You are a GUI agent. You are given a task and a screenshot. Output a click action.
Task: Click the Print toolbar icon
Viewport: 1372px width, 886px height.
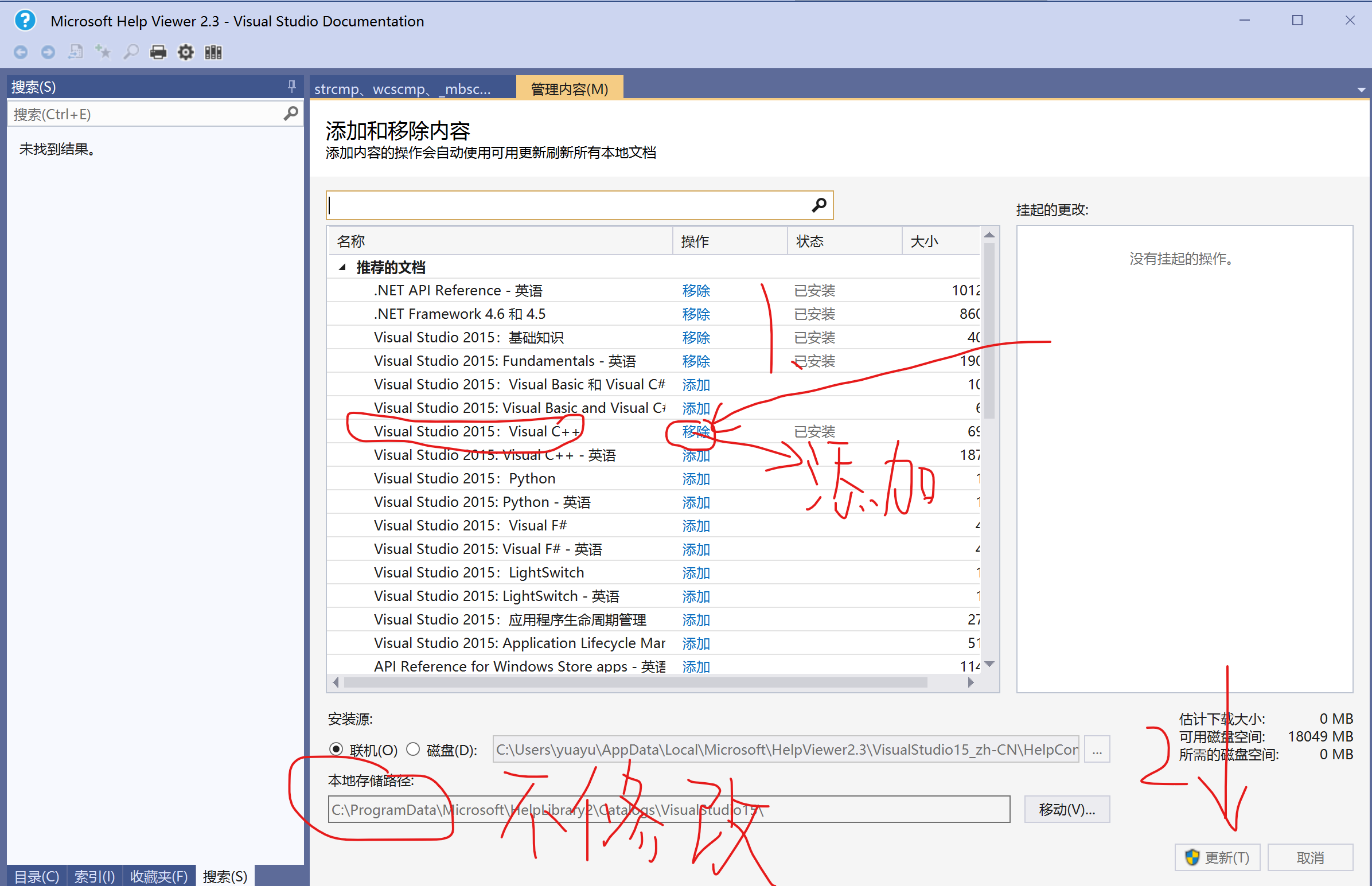click(x=158, y=52)
